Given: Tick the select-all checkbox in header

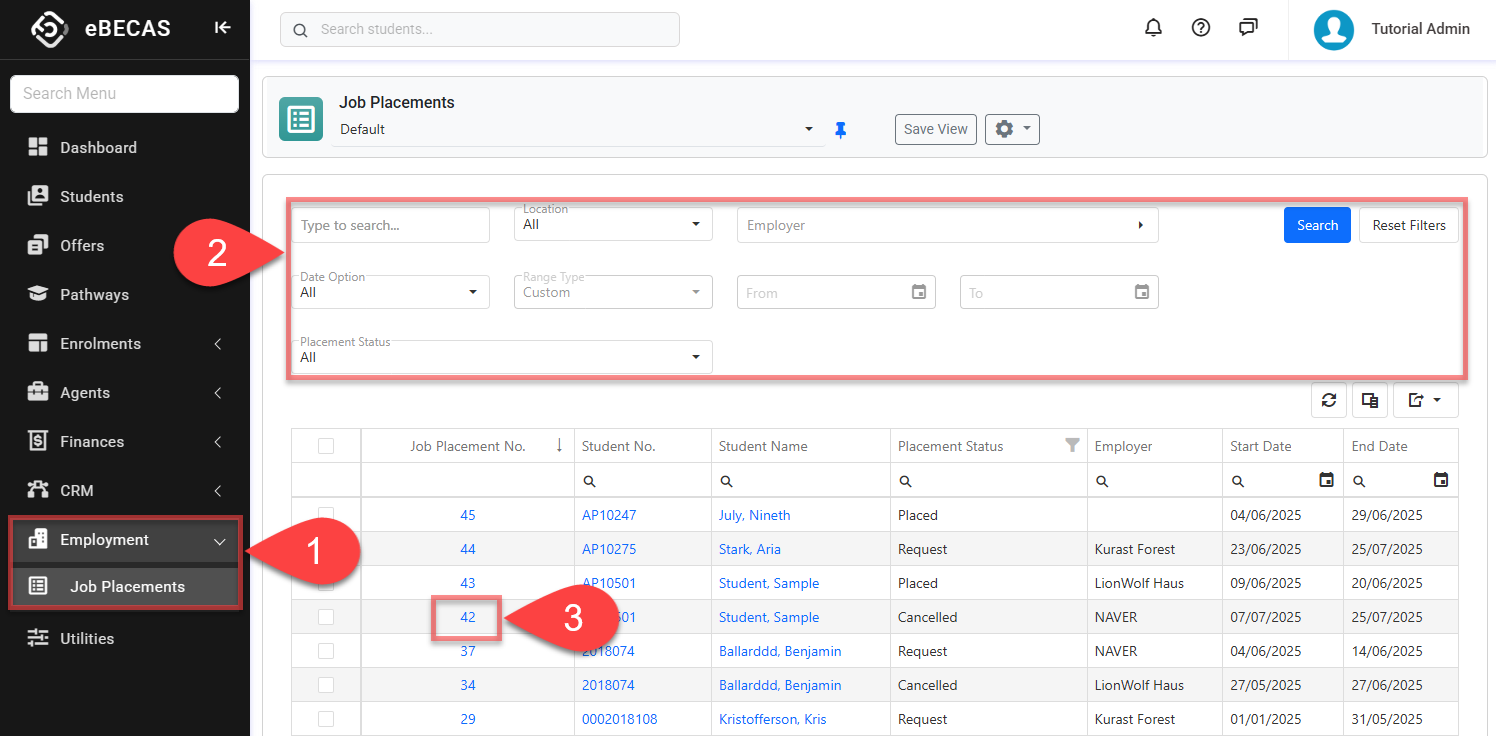Looking at the screenshot, I should pyautogui.click(x=326, y=446).
